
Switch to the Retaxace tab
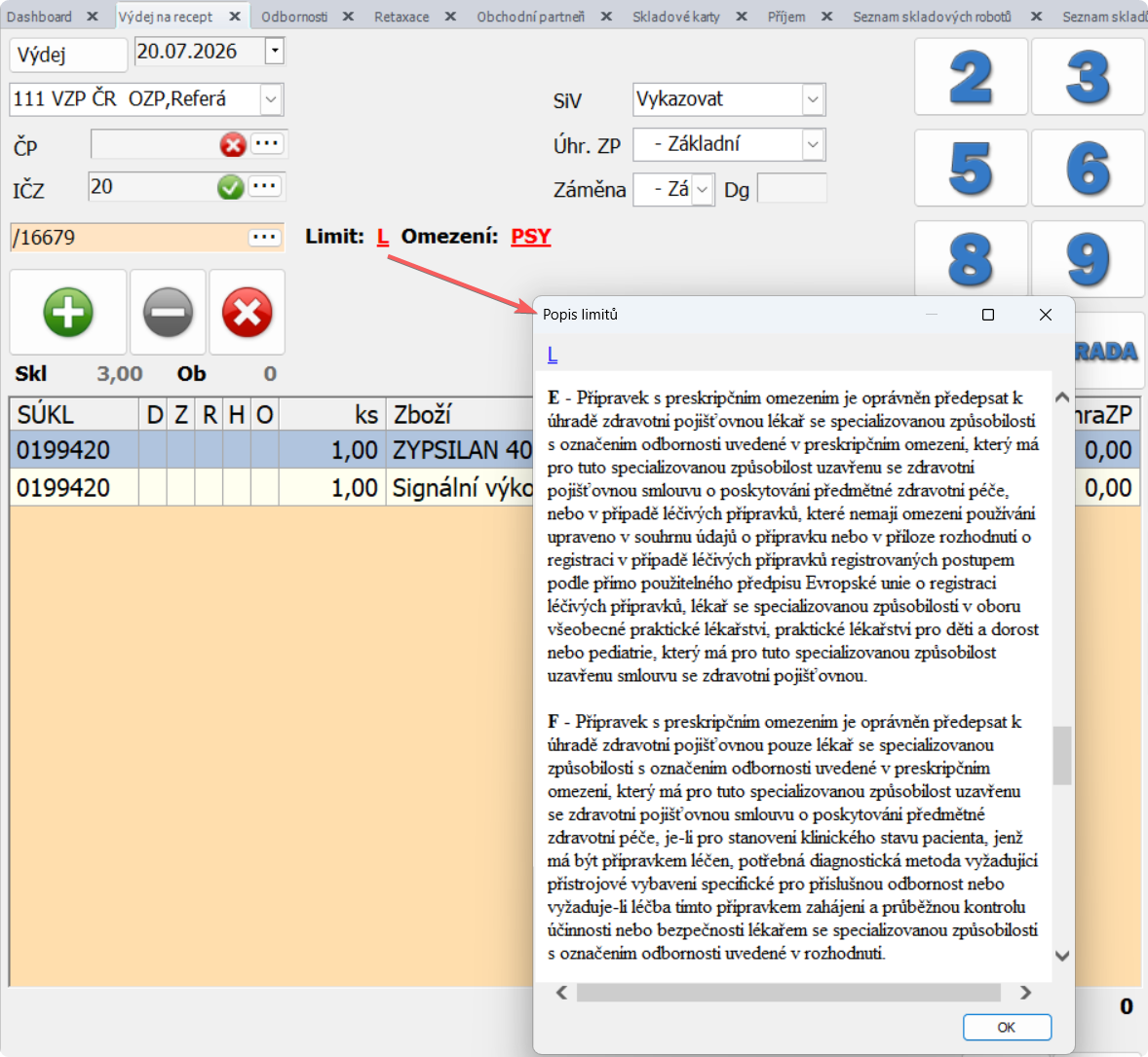point(402,17)
